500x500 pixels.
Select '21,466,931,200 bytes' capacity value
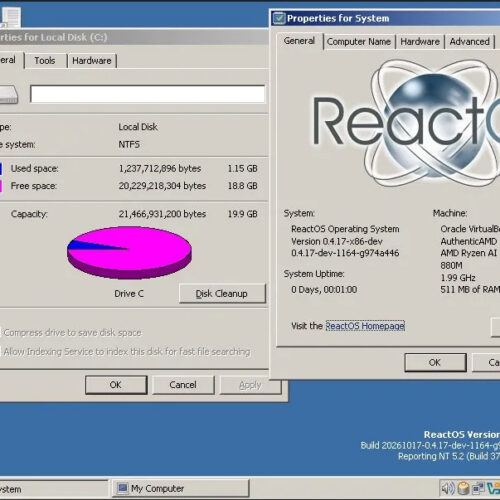[x=162, y=214]
